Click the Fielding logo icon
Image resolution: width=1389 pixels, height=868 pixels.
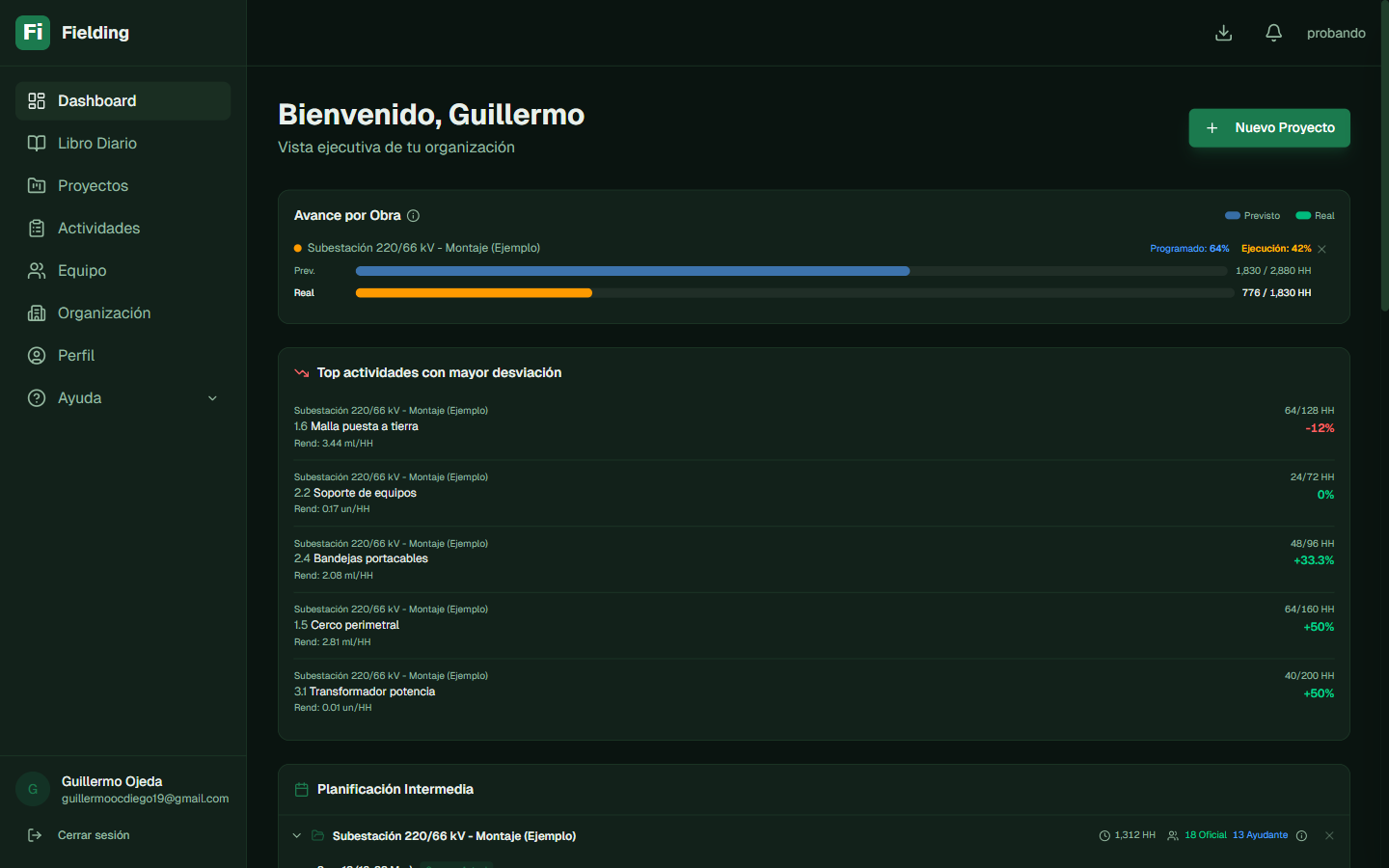pyautogui.click(x=33, y=33)
